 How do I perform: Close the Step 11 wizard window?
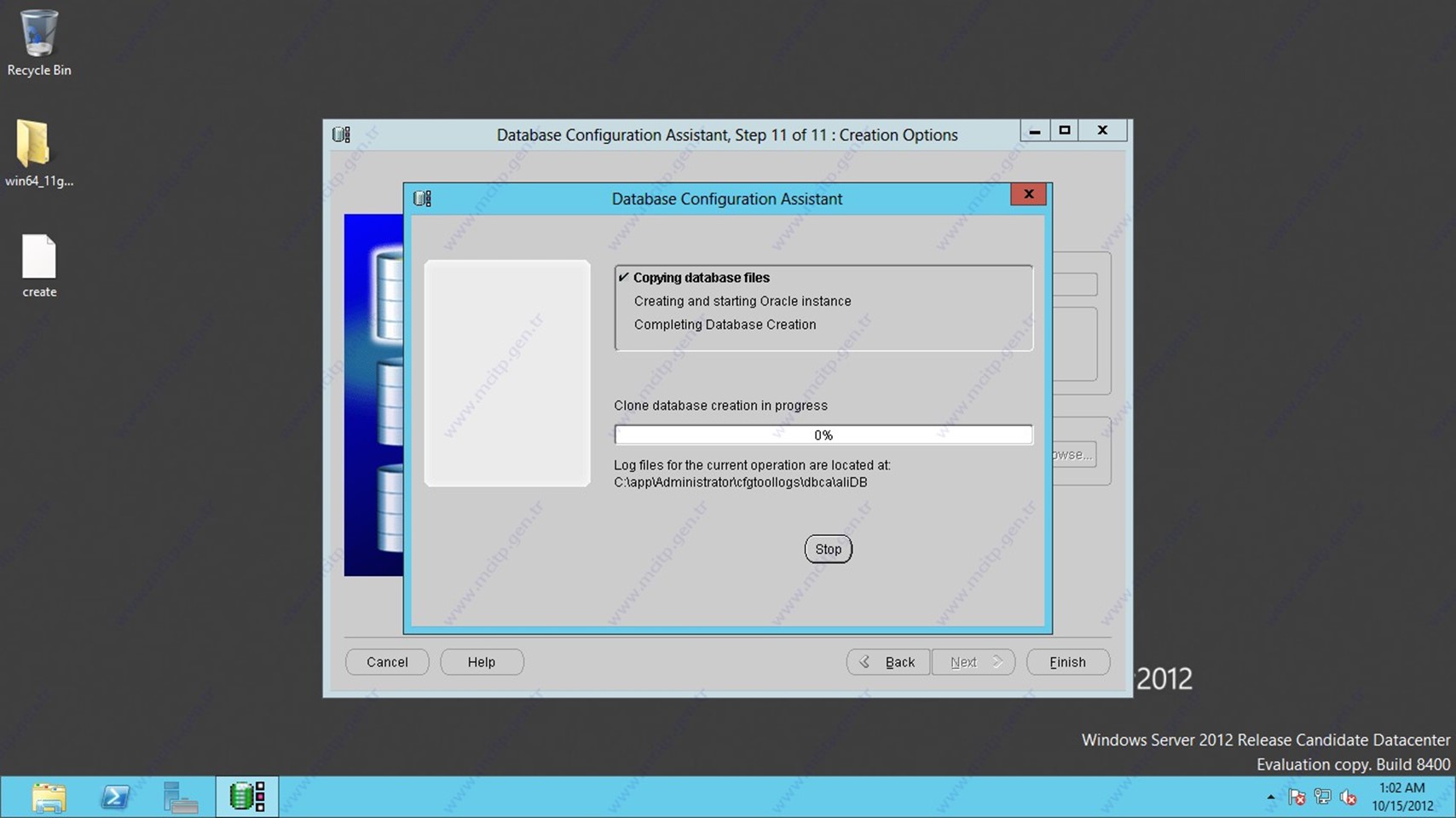1102,130
